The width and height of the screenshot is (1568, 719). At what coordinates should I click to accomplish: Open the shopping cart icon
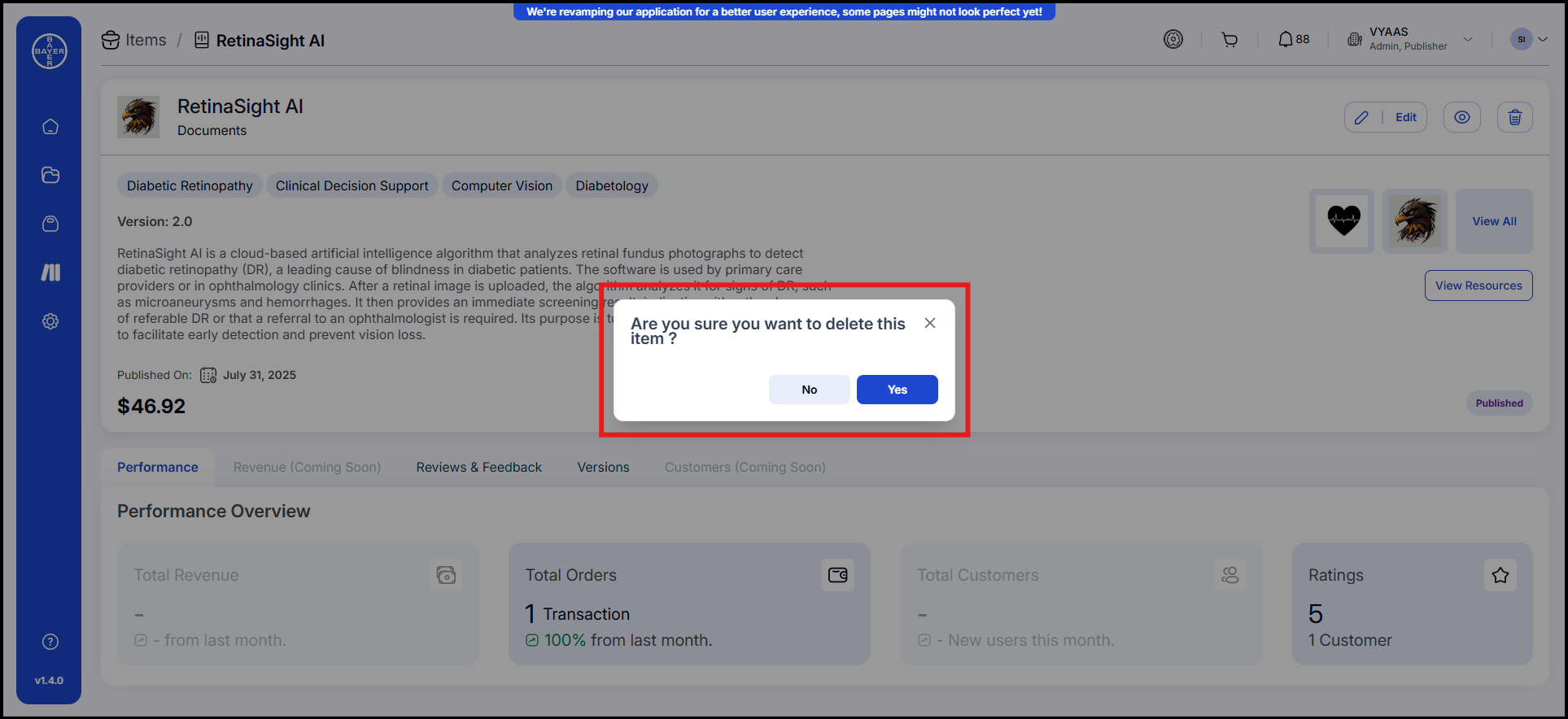(1230, 39)
